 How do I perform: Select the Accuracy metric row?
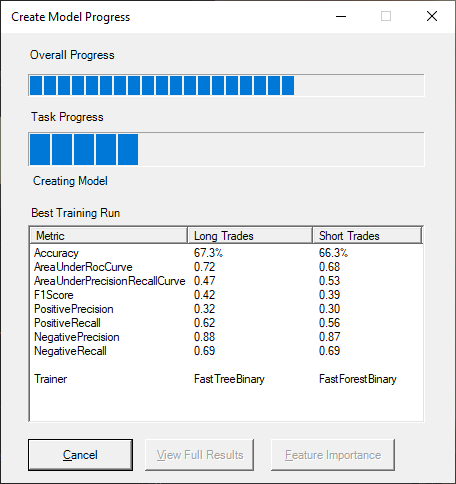tap(226, 253)
